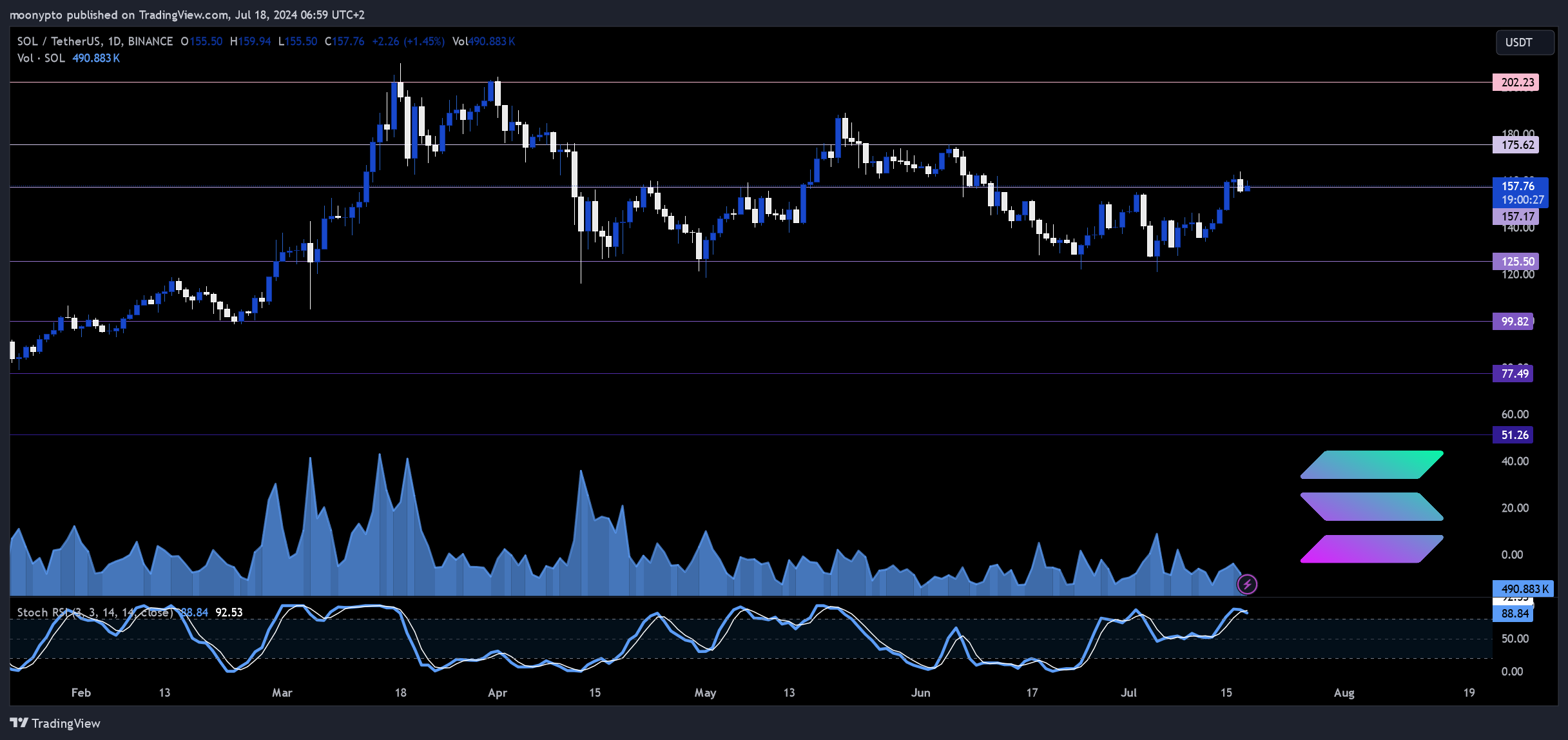Click the 88.84 Stoch RSI axis label

1513,614
